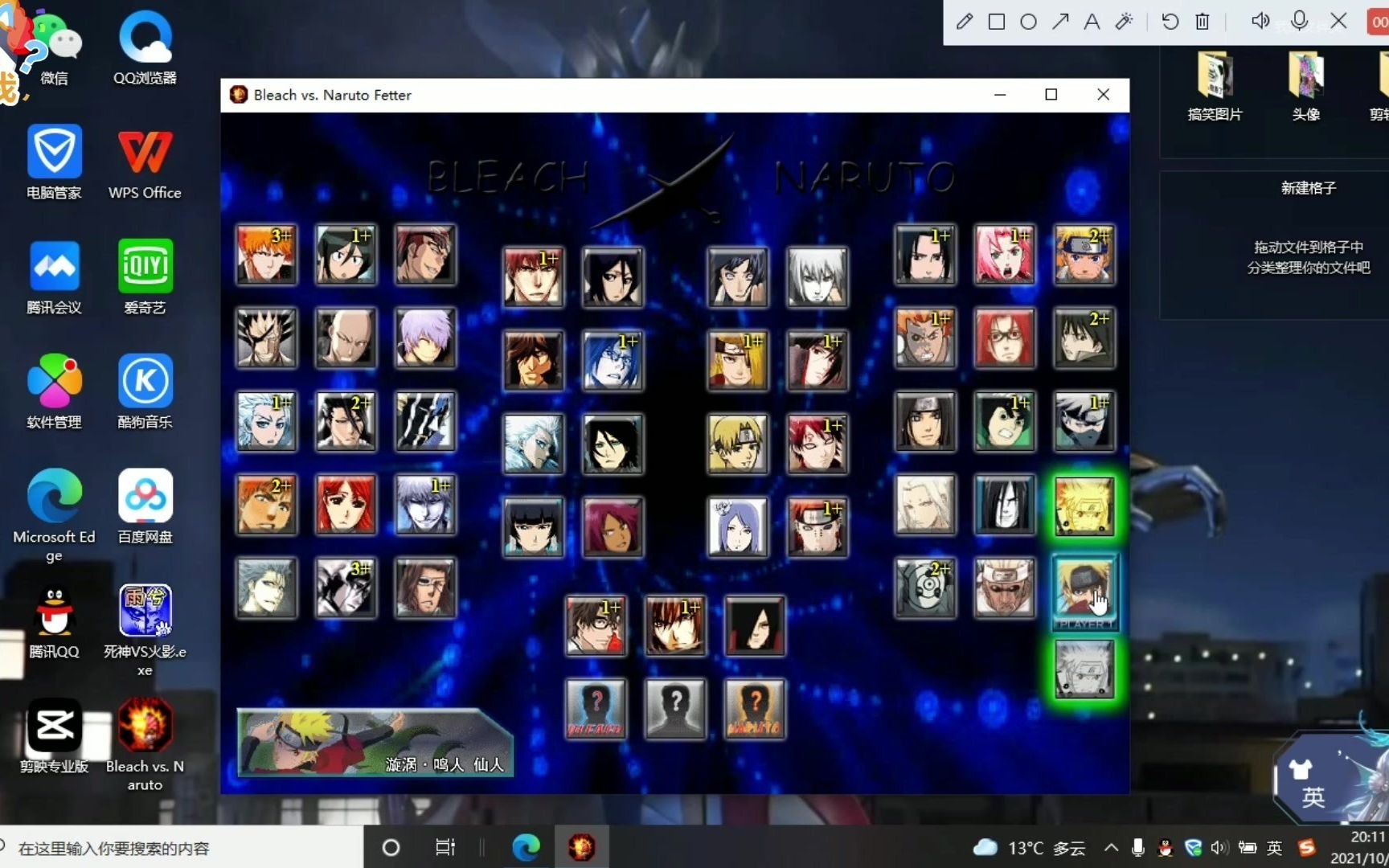Image resolution: width=1389 pixels, height=868 pixels.
Task: Select the circle tool in recorder toolbar
Action: click(x=1028, y=22)
